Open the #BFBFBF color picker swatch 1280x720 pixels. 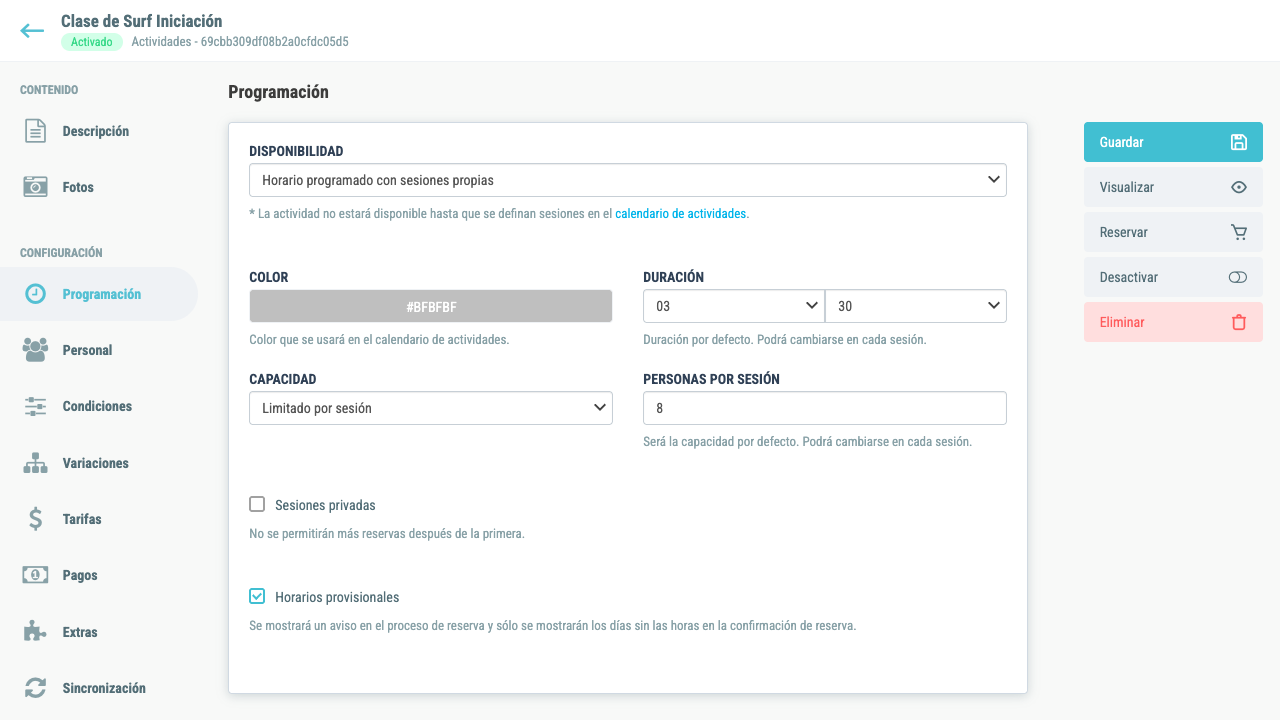(x=431, y=306)
